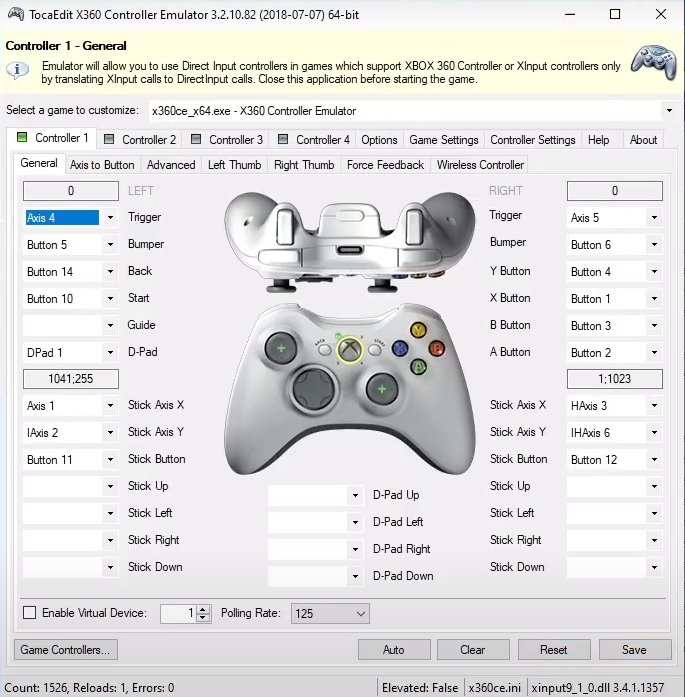The height and width of the screenshot is (697, 685).
Task: Switch to the Wireless Controller tab
Action: (x=480, y=164)
